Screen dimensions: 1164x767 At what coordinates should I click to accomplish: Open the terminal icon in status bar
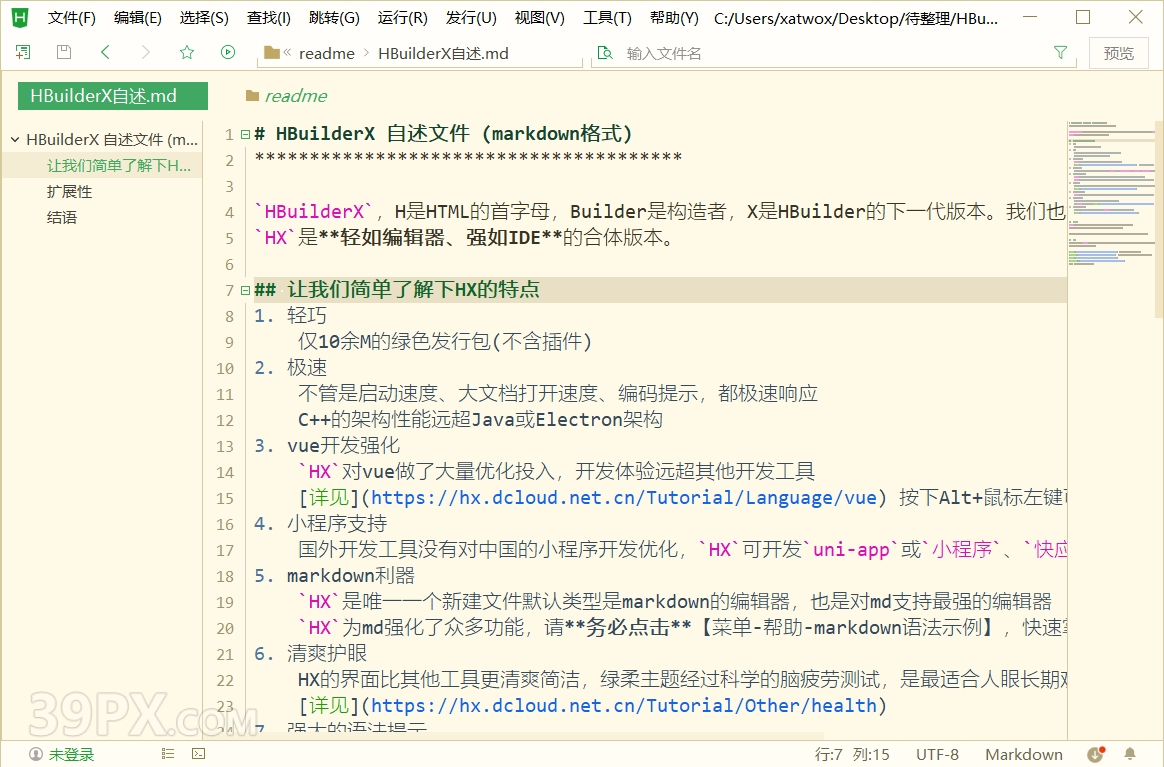point(198,754)
